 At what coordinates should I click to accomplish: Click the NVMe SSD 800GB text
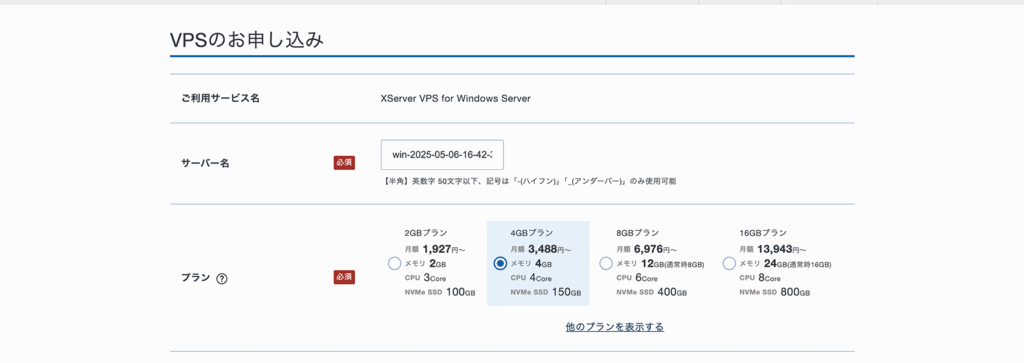pos(775,292)
